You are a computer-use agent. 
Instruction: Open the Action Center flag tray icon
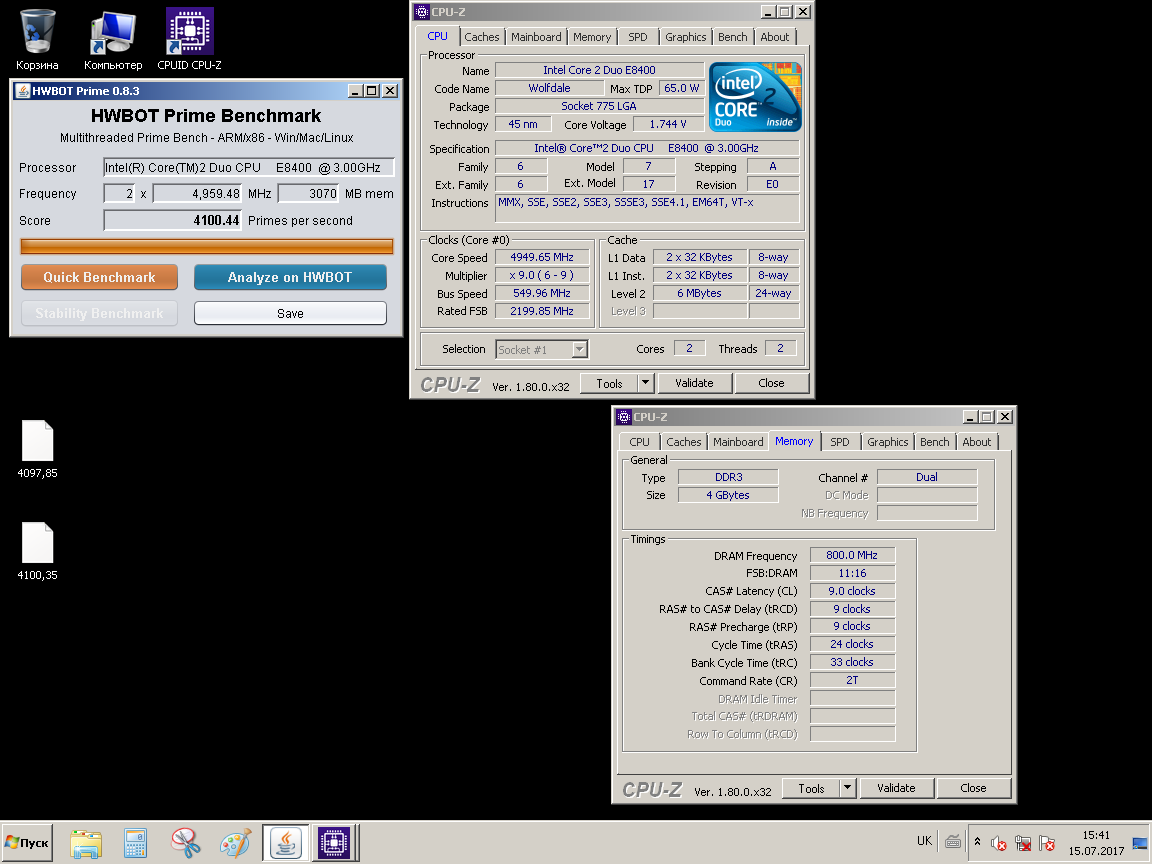click(x=1047, y=843)
